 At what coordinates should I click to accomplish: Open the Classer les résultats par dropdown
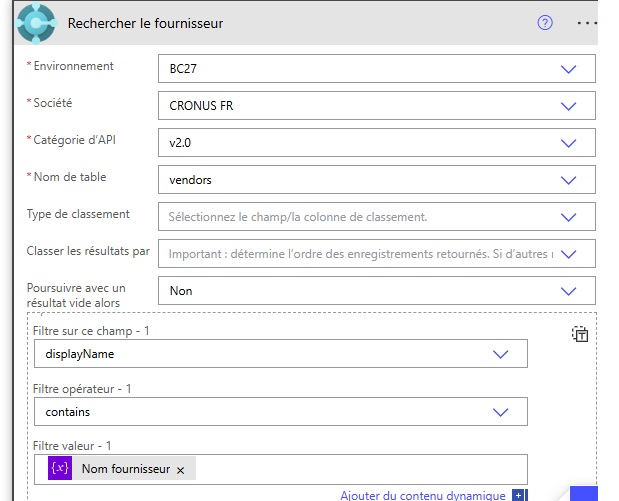coord(569,253)
